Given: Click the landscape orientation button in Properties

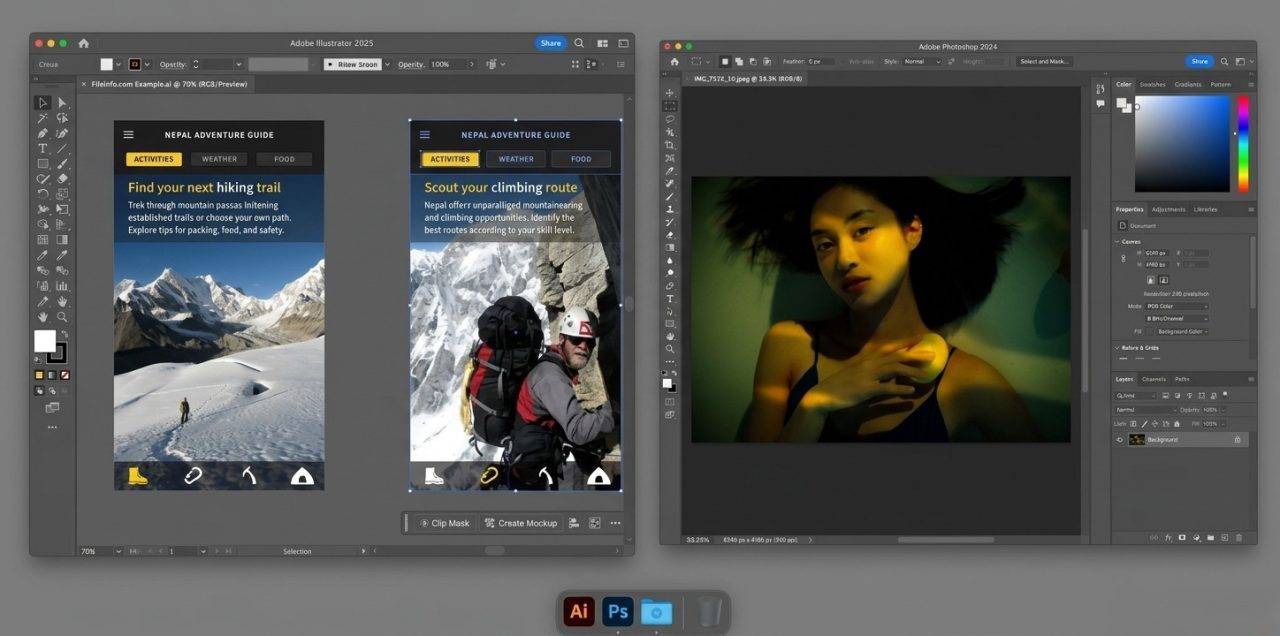Looking at the screenshot, I should coord(1165,280).
